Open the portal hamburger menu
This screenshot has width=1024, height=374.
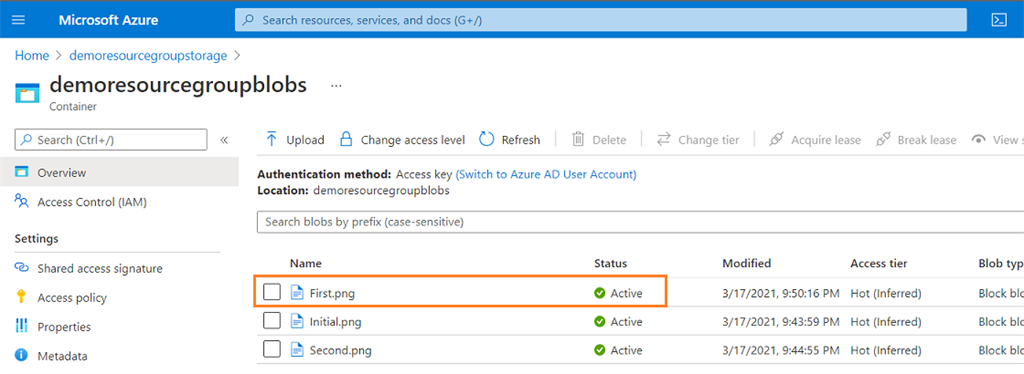pos(18,20)
